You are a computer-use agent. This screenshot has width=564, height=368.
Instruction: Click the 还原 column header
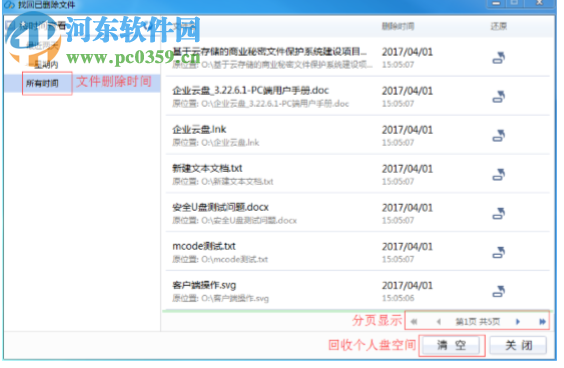(499, 26)
